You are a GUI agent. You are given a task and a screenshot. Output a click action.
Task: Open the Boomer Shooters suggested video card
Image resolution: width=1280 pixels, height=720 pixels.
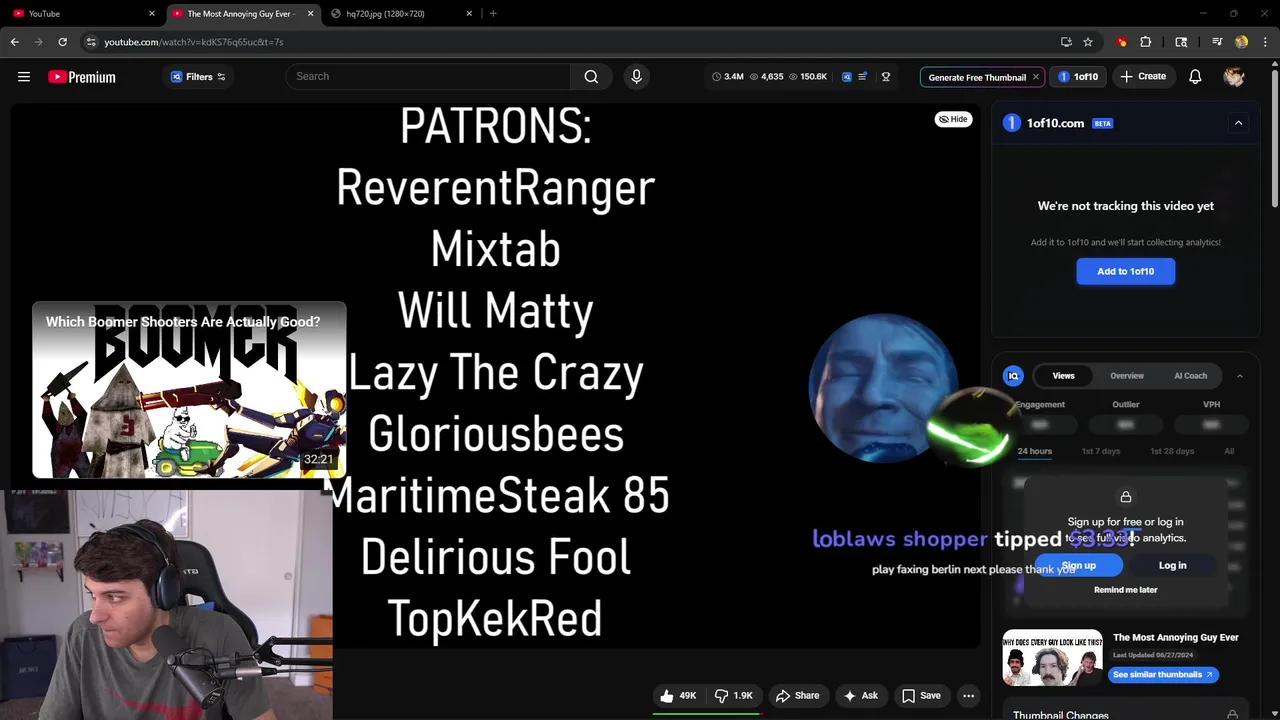189,390
